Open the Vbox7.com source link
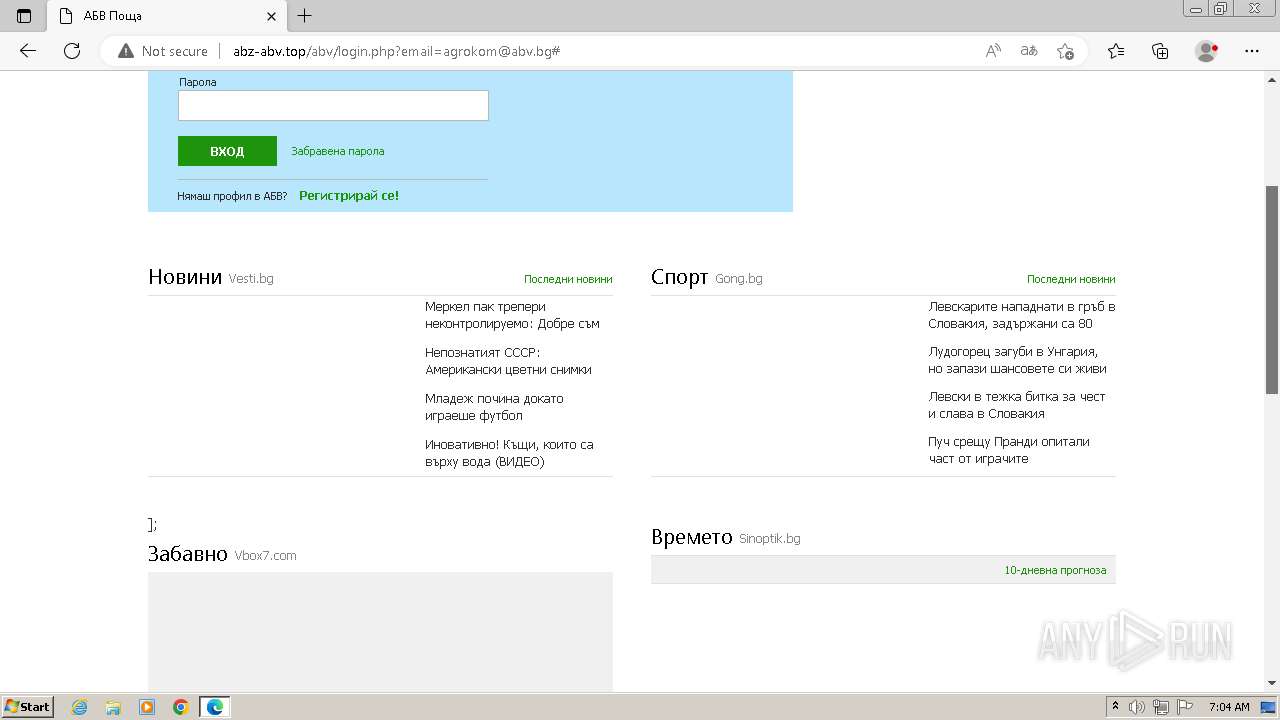Viewport: 1280px width, 720px height. [x=265, y=556]
